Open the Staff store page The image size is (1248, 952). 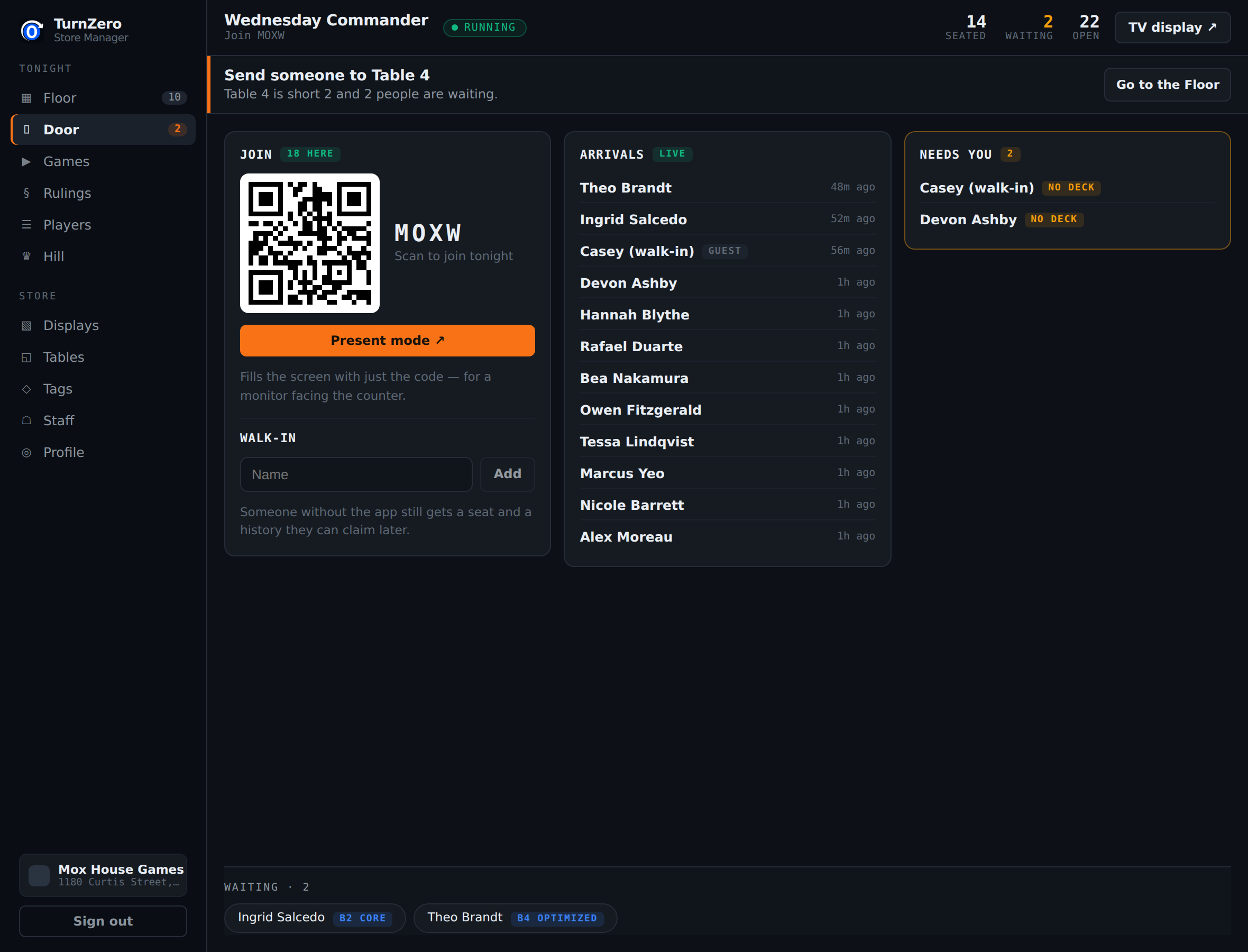[x=103, y=420]
